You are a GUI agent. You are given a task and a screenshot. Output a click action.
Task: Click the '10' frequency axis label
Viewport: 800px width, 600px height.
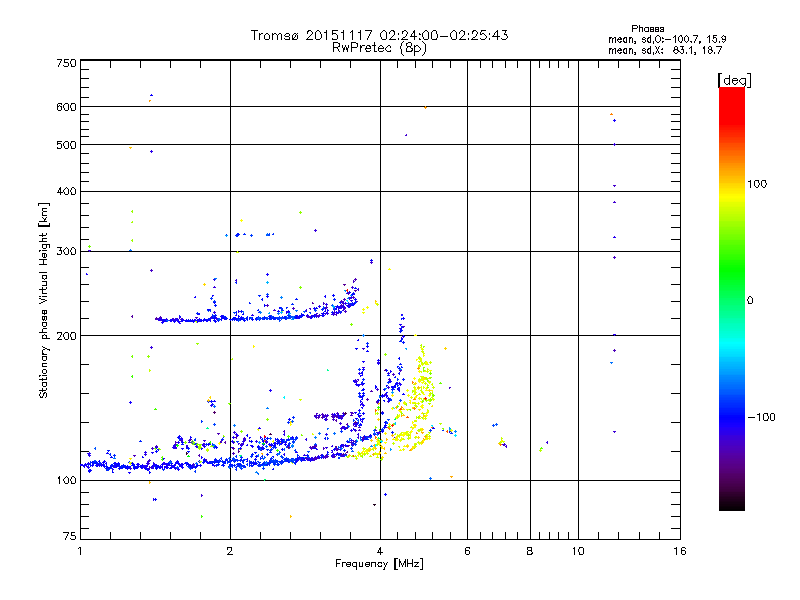[578, 551]
